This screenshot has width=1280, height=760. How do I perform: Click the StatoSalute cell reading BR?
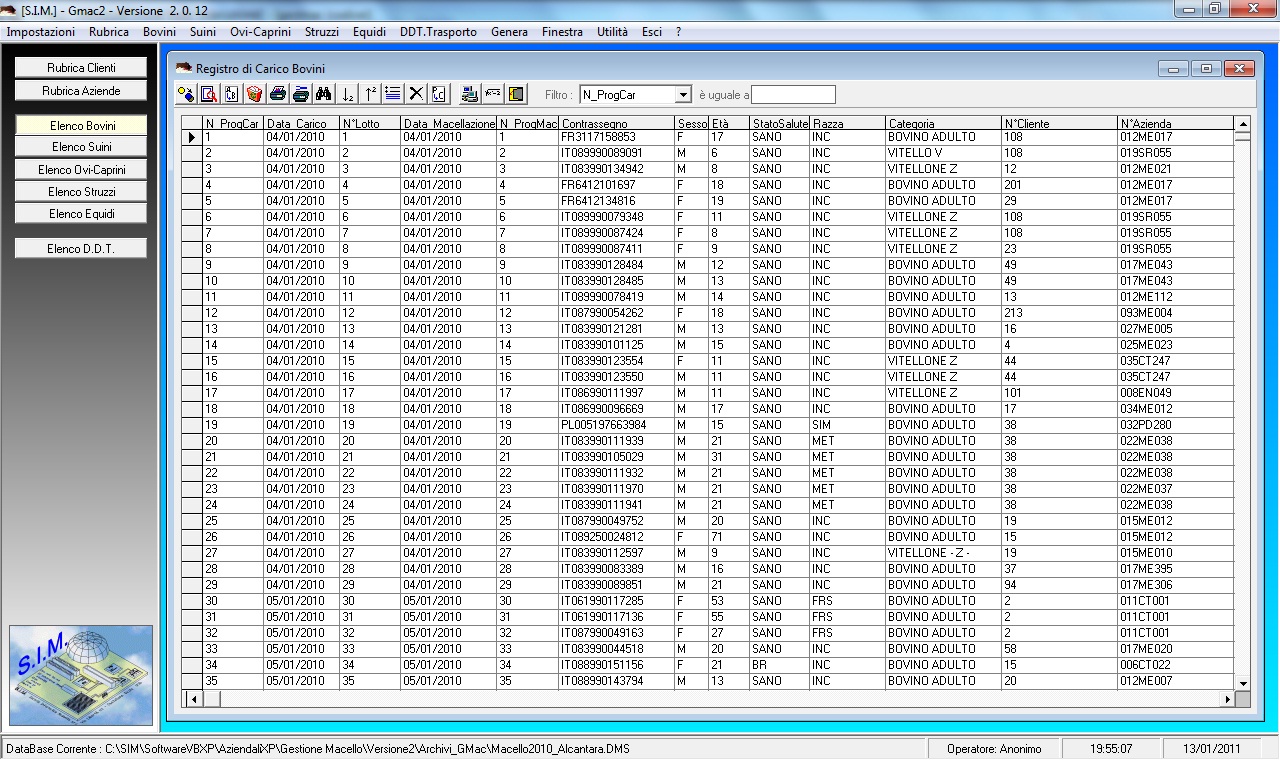pos(779,665)
